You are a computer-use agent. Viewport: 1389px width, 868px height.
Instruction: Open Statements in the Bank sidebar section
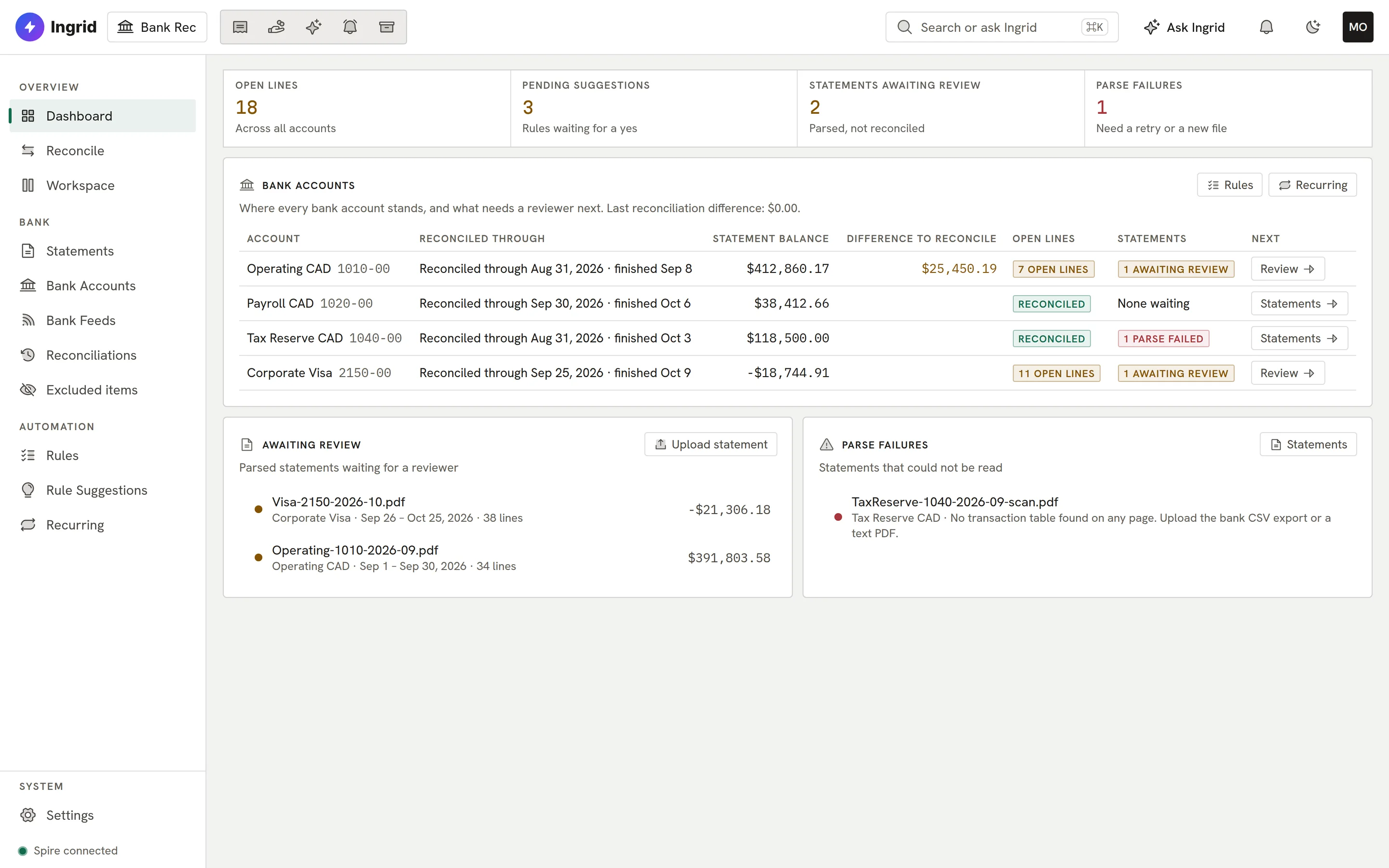pyautogui.click(x=103, y=251)
